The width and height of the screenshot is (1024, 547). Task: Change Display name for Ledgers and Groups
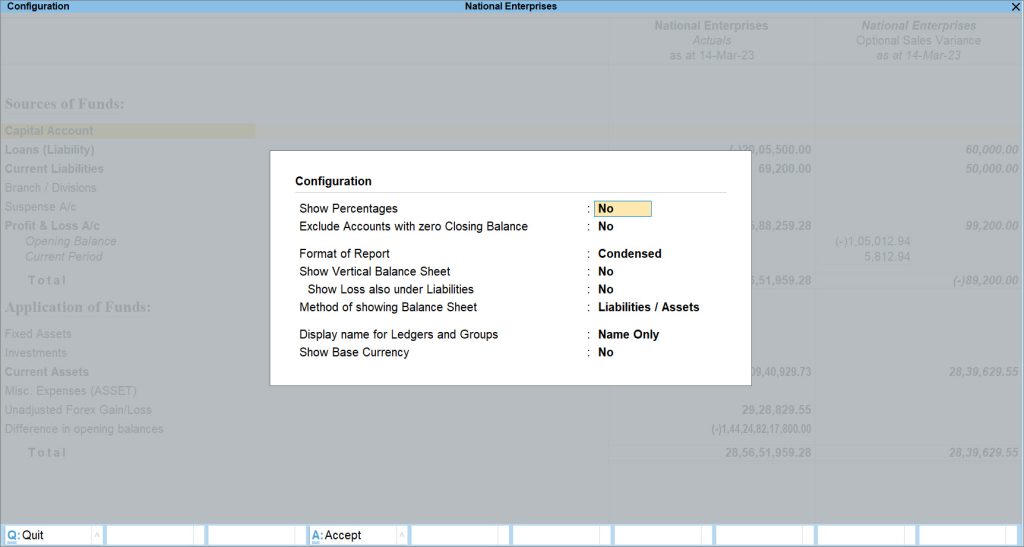coord(628,335)
